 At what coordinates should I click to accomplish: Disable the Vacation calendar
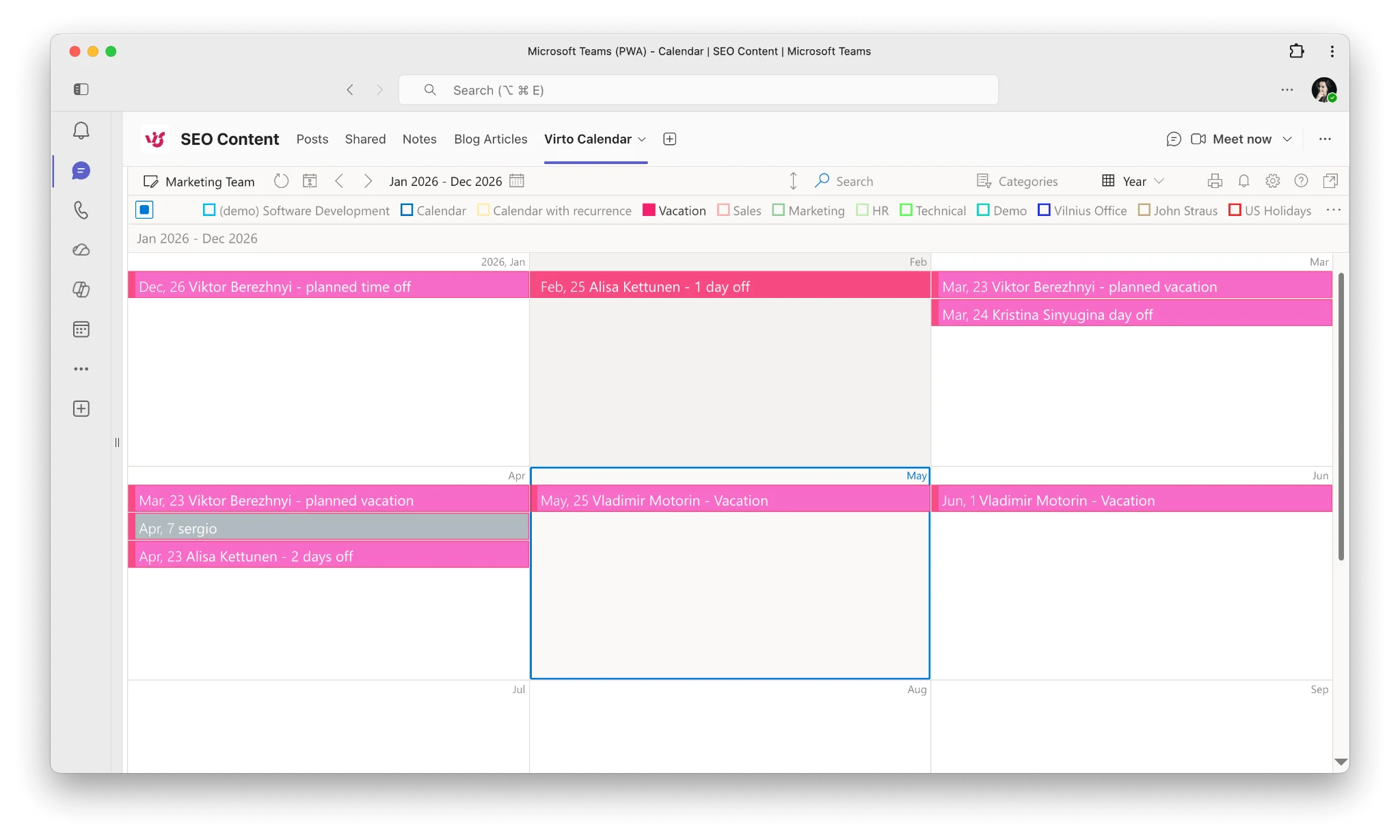(x=649, y=211)
